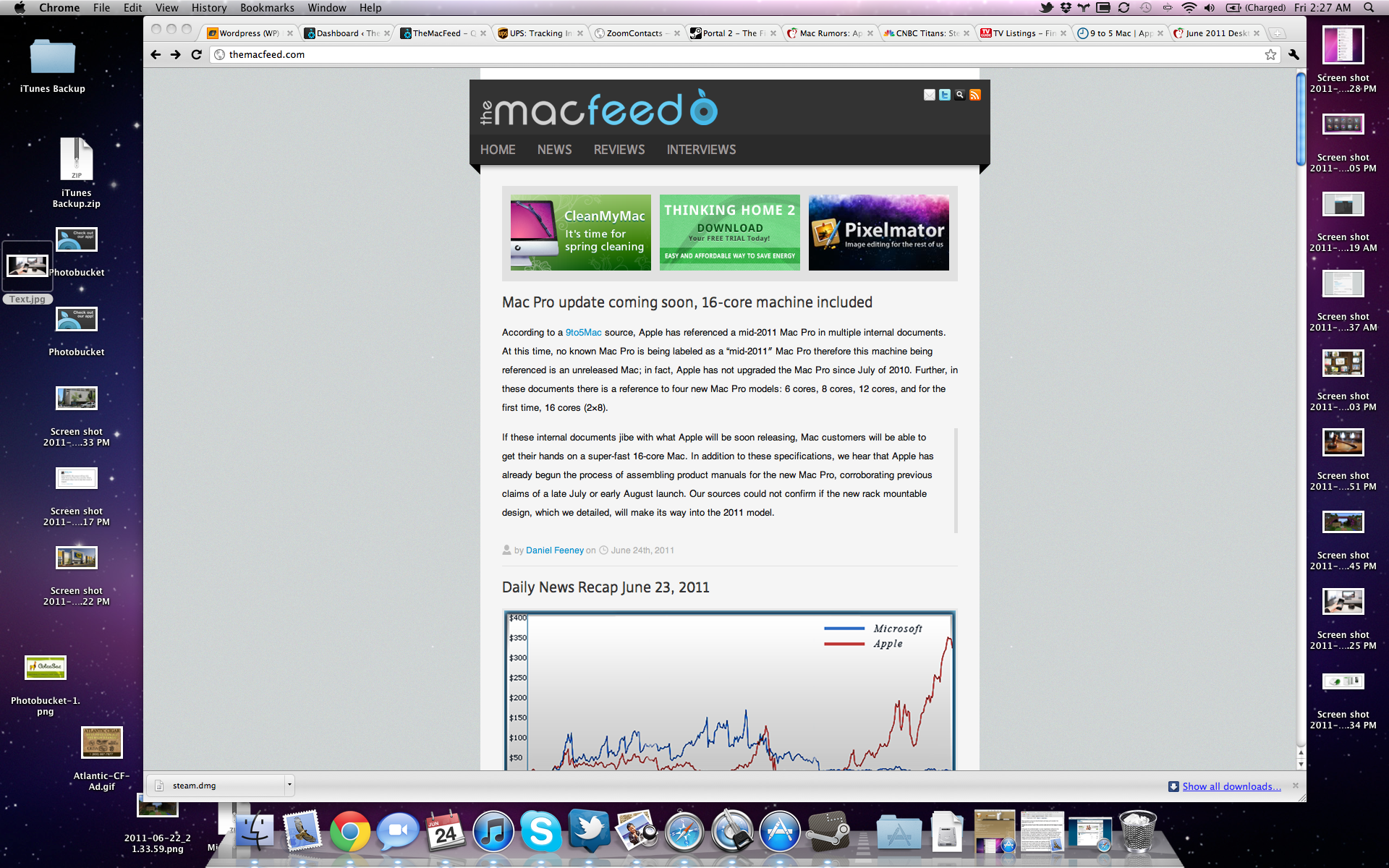
Task: Open Skype from the Dock
Action: [541, 832]
